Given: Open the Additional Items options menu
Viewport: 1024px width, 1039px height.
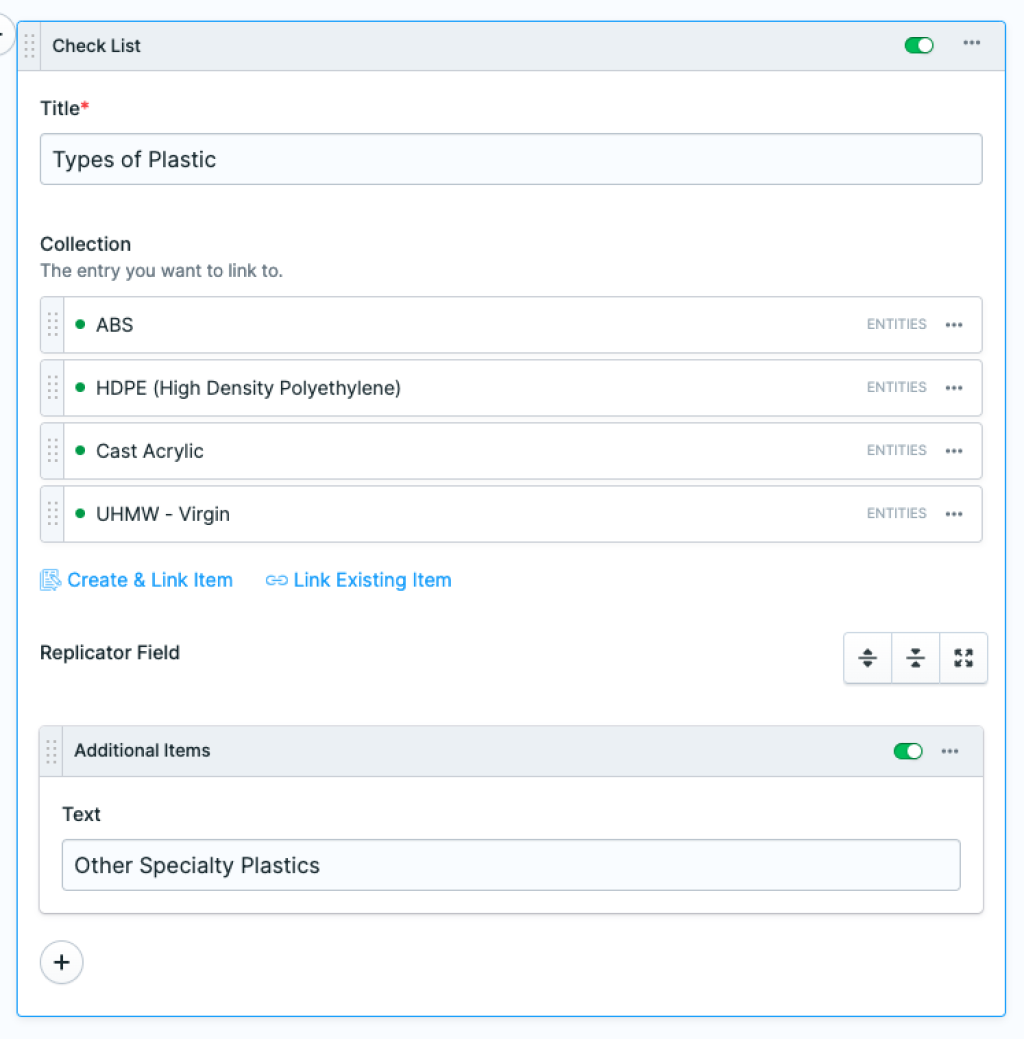Looking at the screenshot, I should tap(949, 751).
